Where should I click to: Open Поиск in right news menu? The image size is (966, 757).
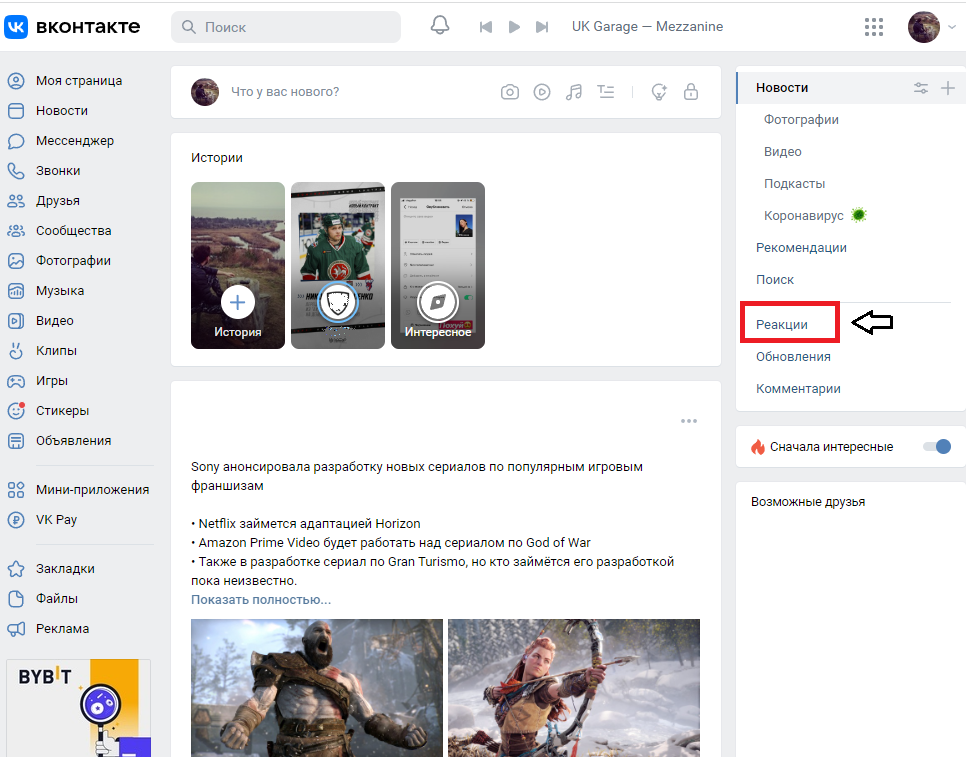pyautogui.click(x=774, y=280)
